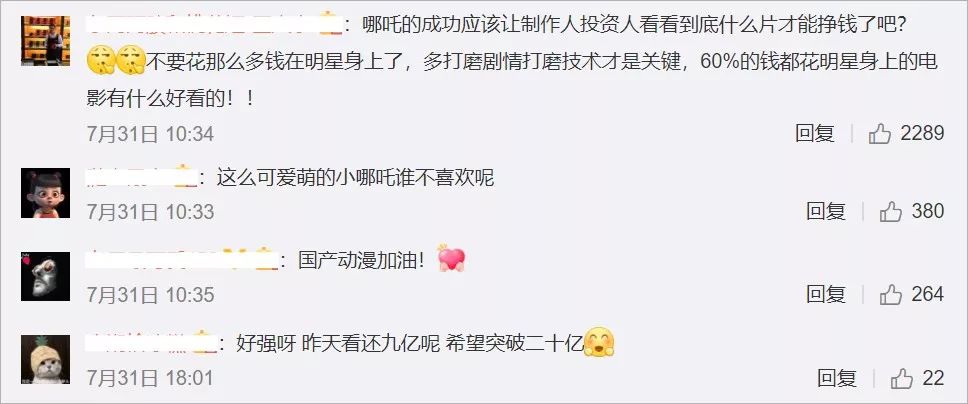Open the avatar showing a shop interior

point(46,40)
